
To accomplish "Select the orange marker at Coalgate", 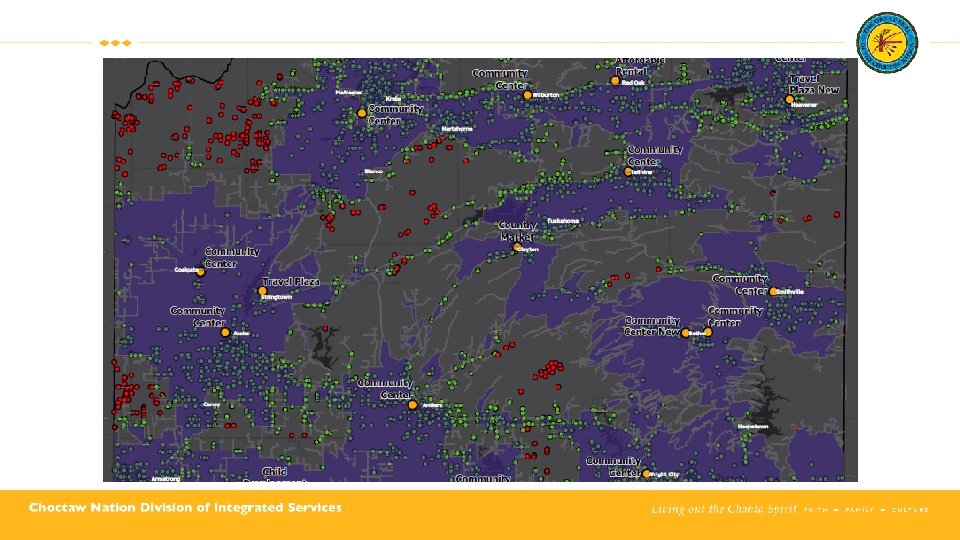I will pyautogui.click(x=200, y=272).
